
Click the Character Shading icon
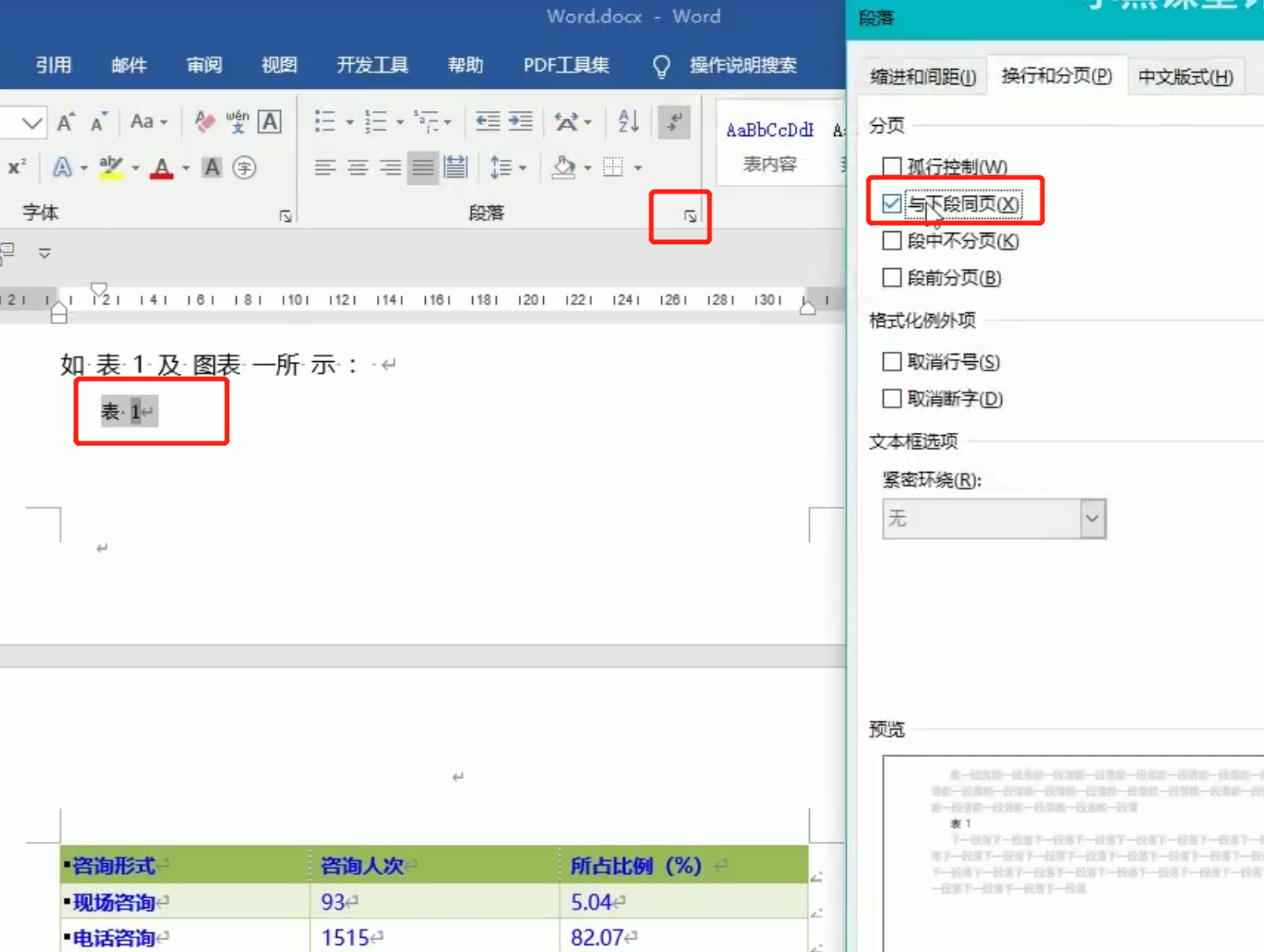pos(212,168)
